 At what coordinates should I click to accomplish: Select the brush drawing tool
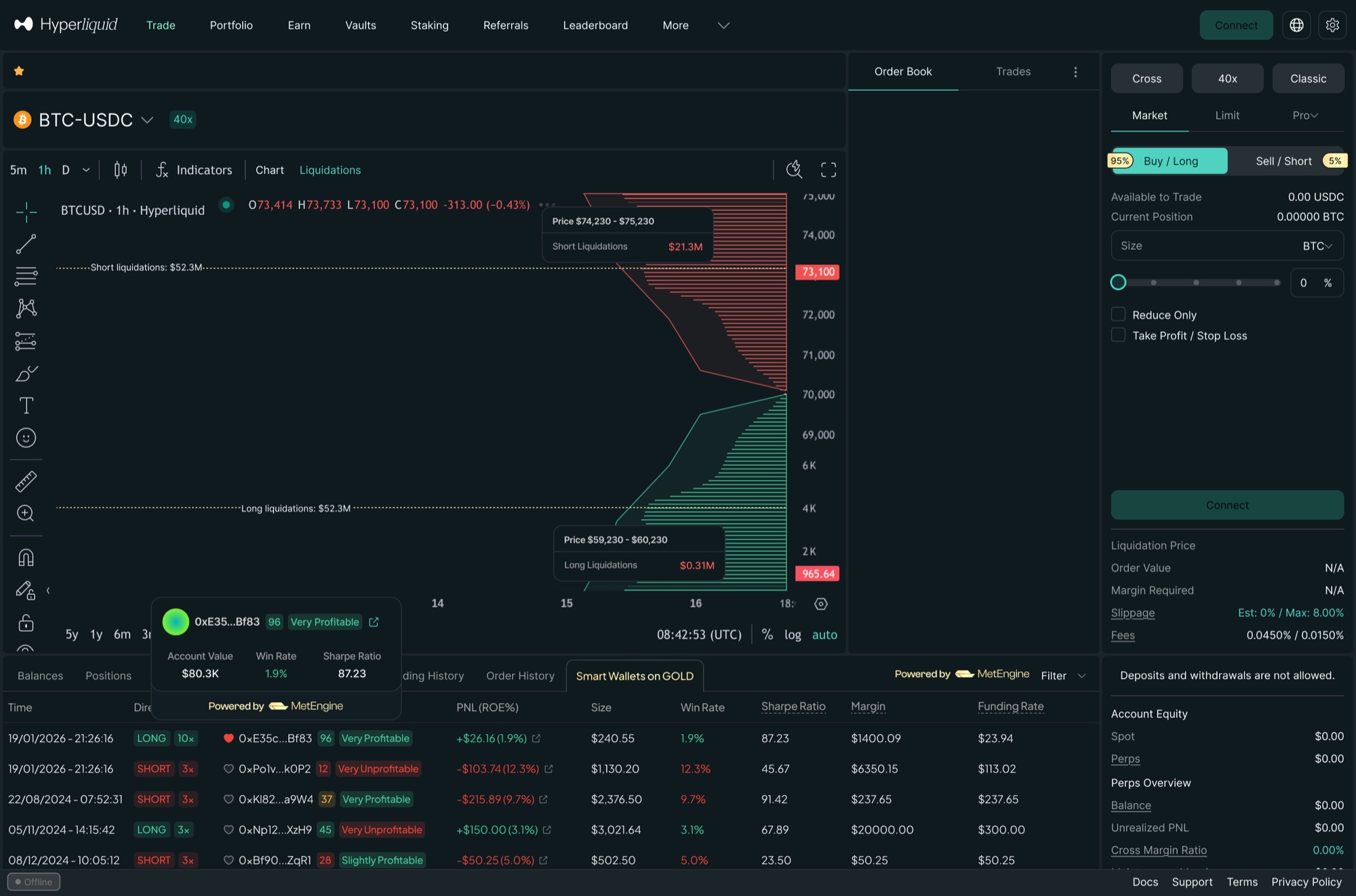click(x=26, y=373)
